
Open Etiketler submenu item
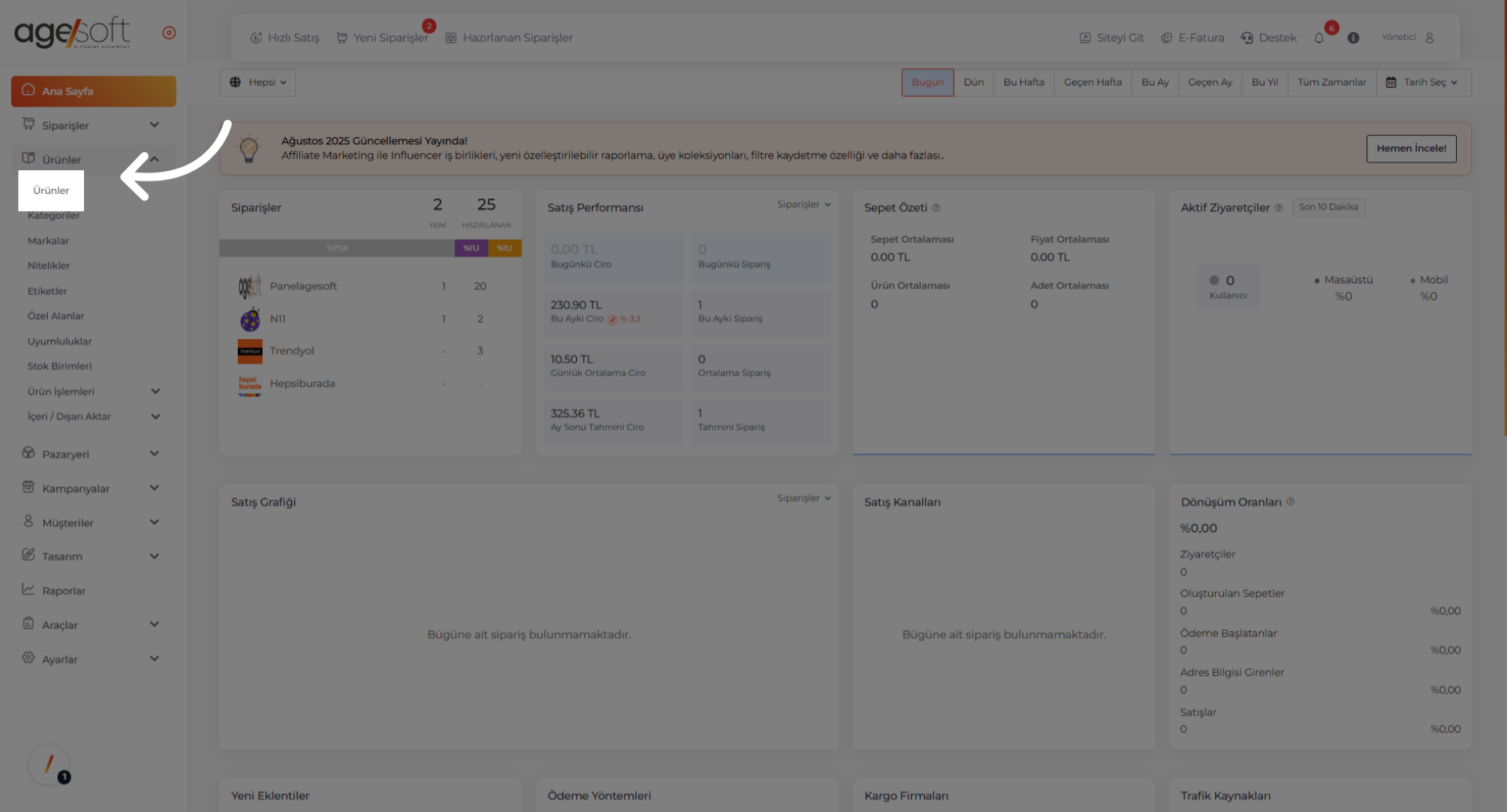(47, 291)
